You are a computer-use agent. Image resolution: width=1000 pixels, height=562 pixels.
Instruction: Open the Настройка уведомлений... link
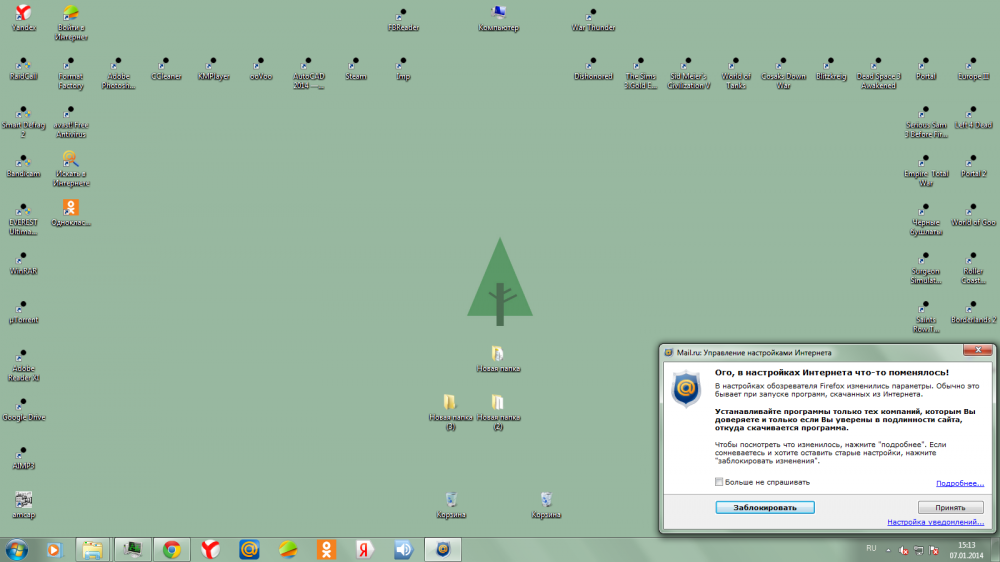pos(935,522)
